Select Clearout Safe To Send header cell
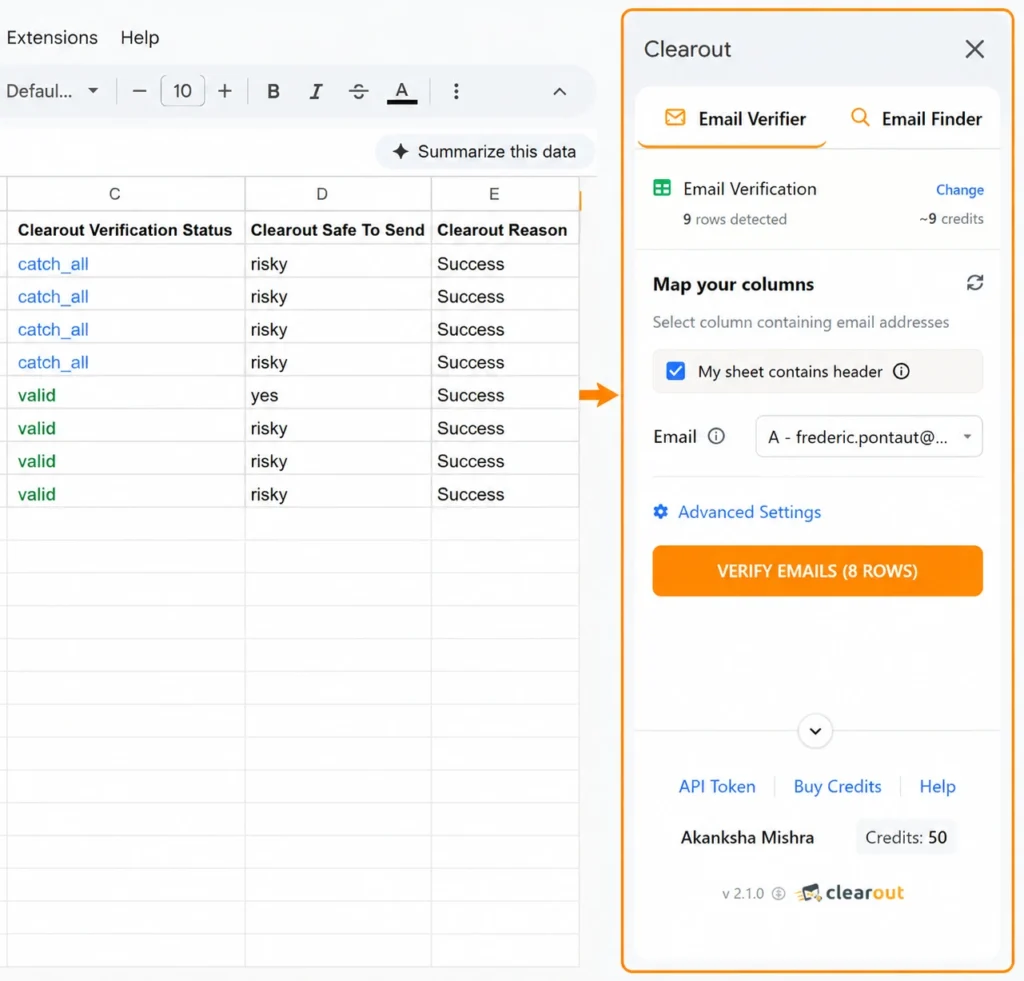This screenshot has height=981, width=1024. coord(338,230)
